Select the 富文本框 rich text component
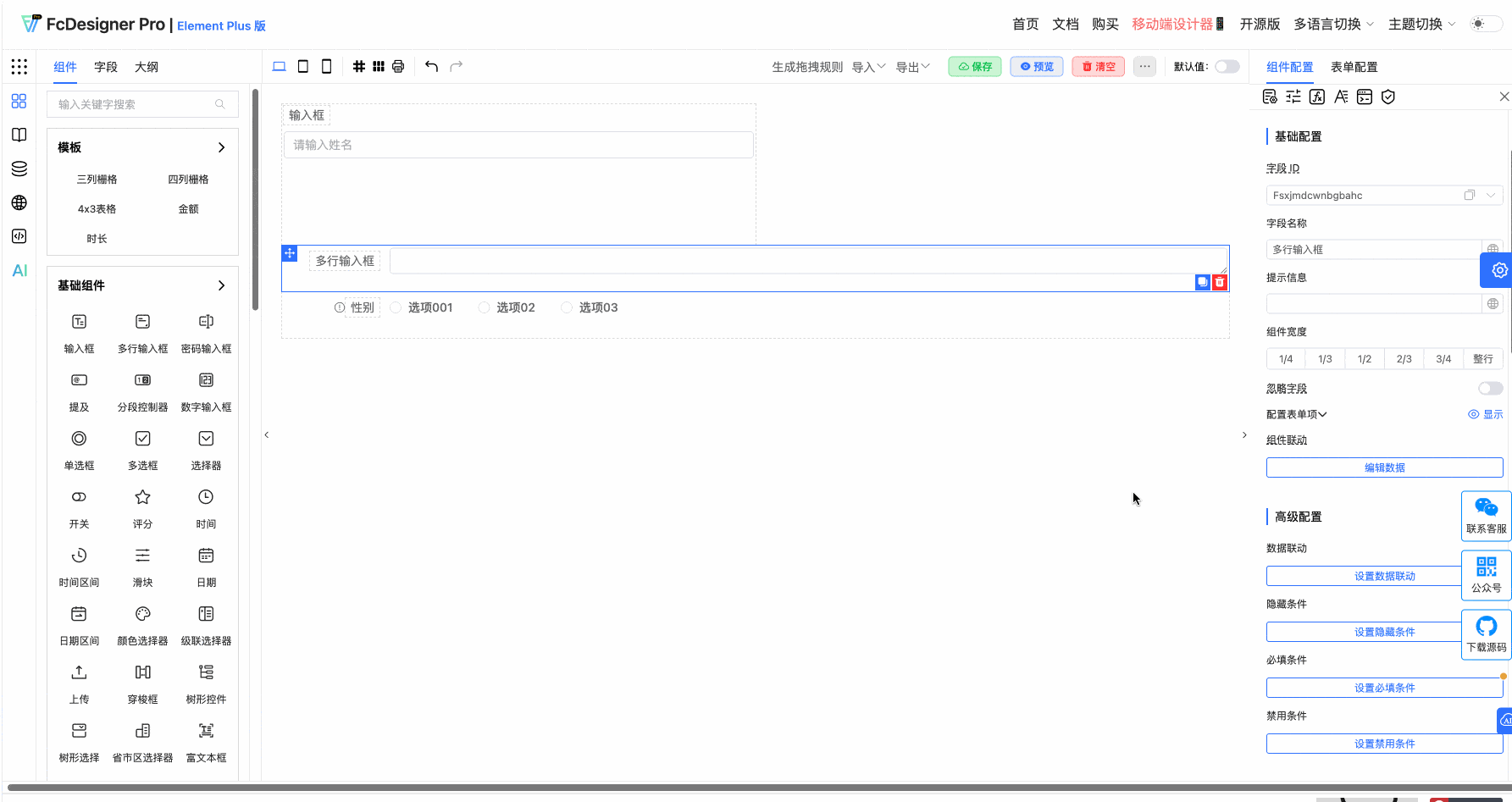 coord(206,740)
